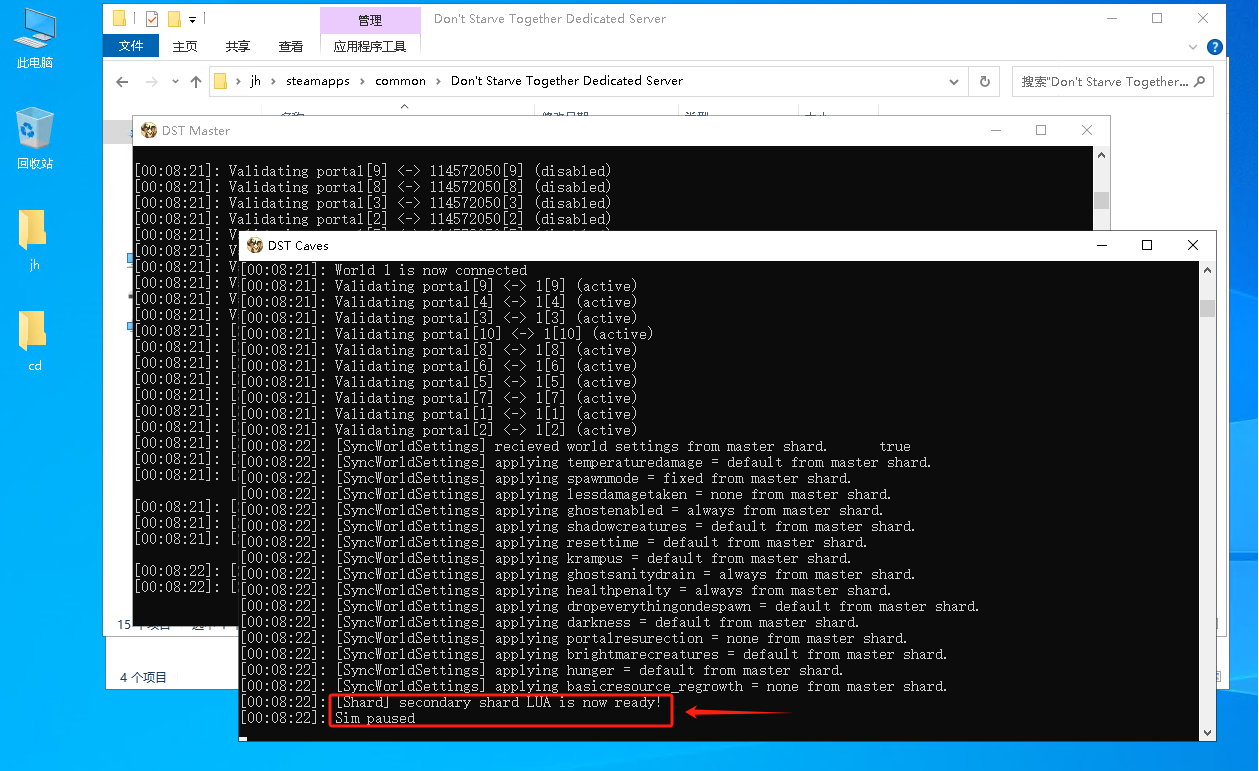This screenshot has height=771, width=1259.
Task: Click the magnifier icon in Explorer search box
Action: click(x=1200, y=81)
